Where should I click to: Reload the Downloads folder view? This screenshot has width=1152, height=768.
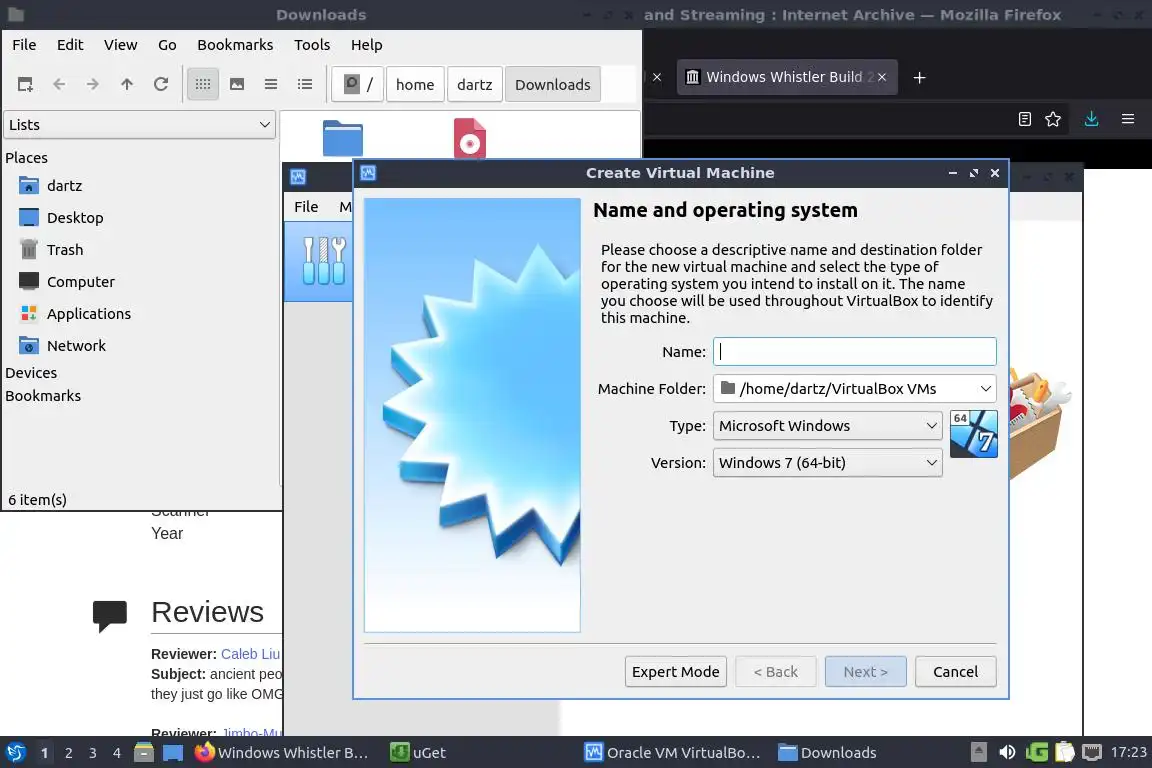161,85
